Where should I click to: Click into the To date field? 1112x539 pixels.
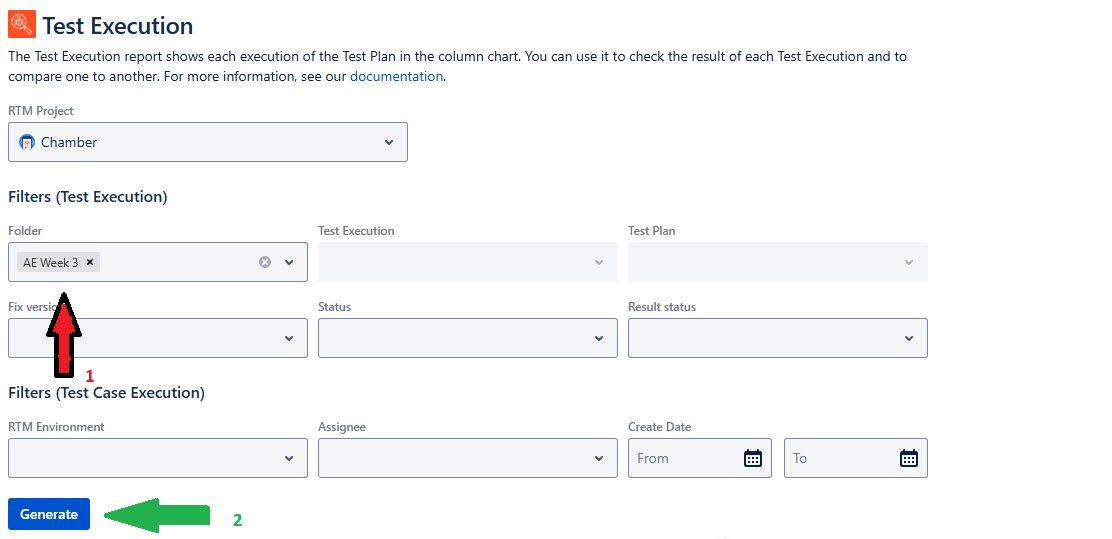pos(840,458)
